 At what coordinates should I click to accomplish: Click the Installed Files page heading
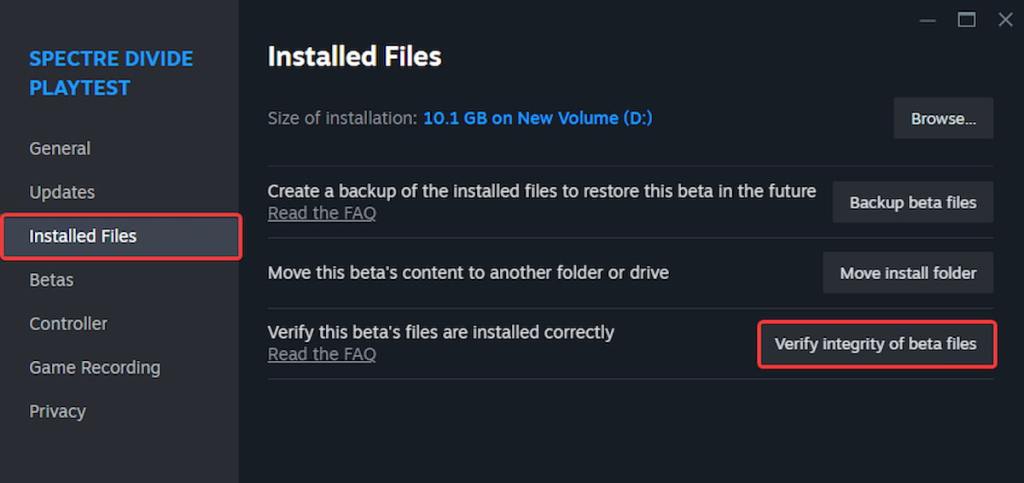[x=354, y=57]
